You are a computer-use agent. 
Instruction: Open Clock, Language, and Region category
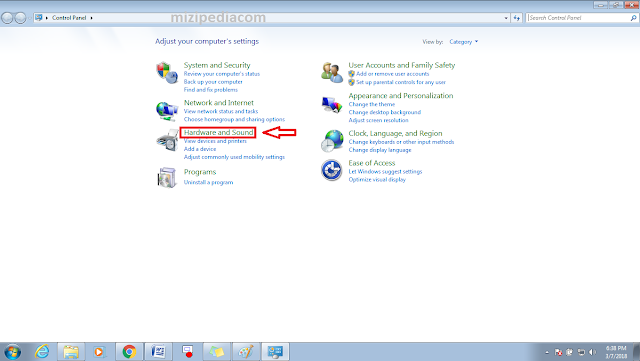395,133
